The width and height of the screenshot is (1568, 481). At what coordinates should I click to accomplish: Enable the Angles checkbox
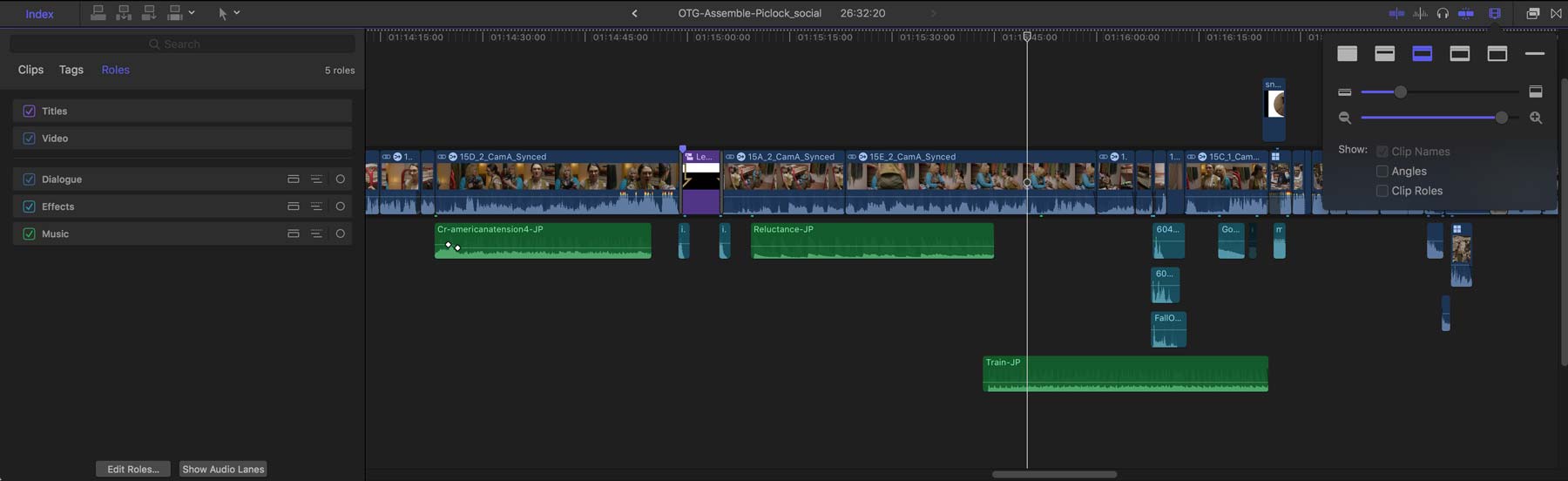(1382, 172)
